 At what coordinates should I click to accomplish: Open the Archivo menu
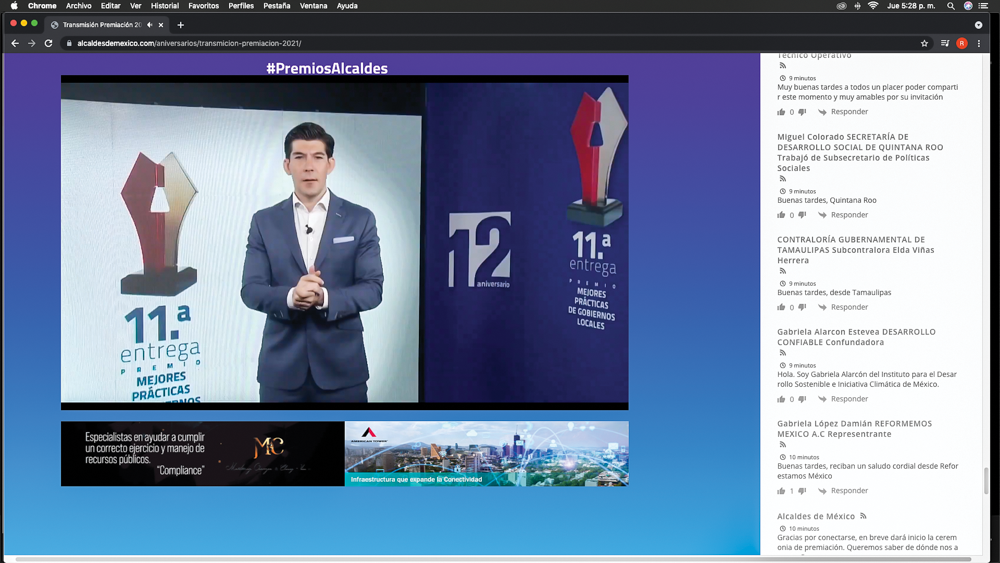coord(78,6)
